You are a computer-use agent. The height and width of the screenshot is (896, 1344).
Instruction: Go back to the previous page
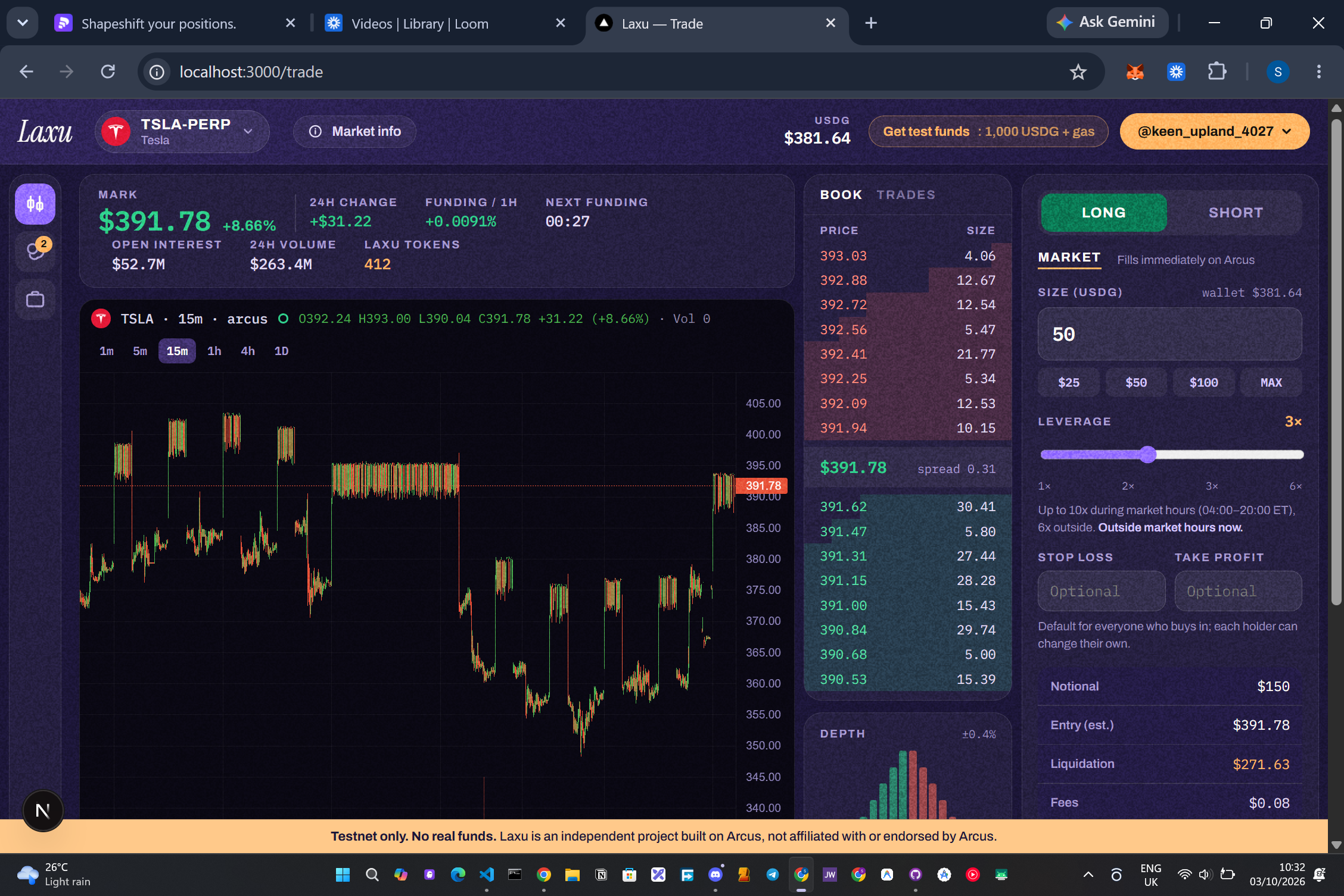click(26, 72)
